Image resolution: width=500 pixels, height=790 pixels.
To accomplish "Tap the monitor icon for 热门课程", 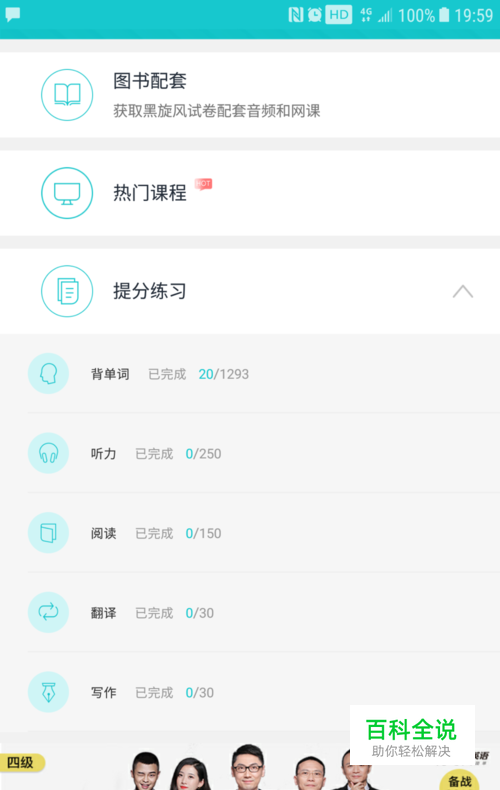I will point(67,193).
